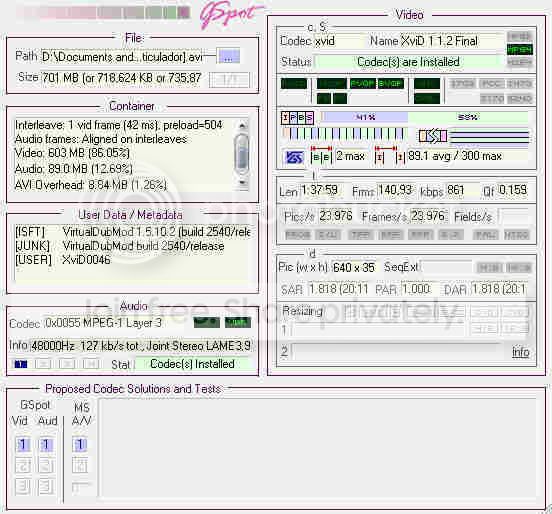Select 'AVI Overhead: 8.84 MB (1.26%)' row
Screen dimensions: 552x514
pyautogui.click(x=91, y=184)
